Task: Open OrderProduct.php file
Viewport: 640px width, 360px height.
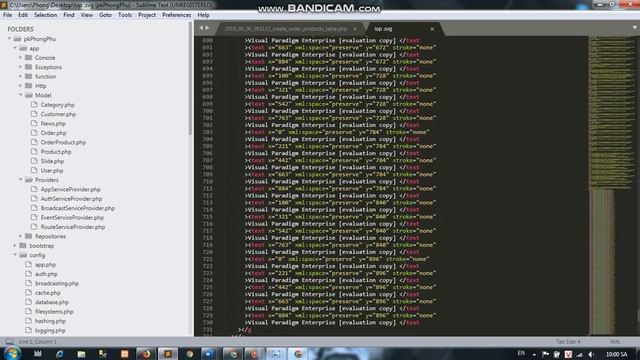Action: point(63,142)
